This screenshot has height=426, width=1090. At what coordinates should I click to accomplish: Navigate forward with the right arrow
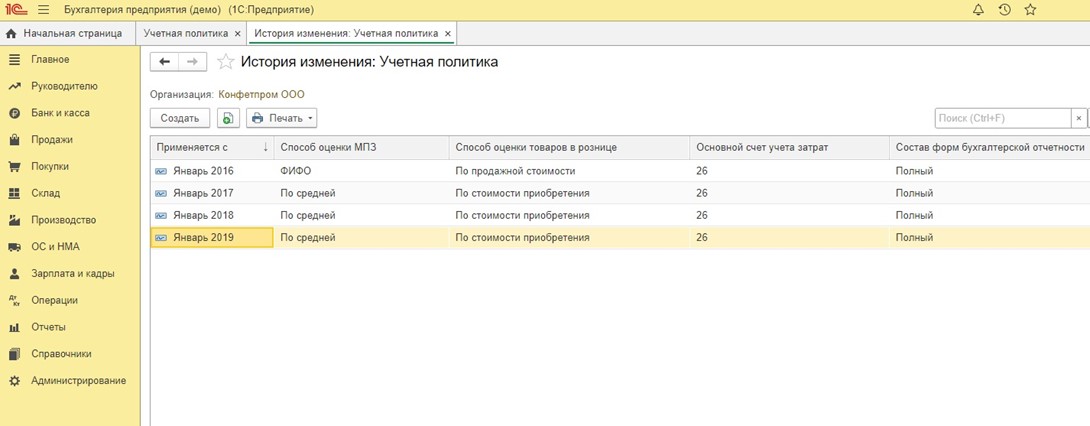tap(193, 62)
